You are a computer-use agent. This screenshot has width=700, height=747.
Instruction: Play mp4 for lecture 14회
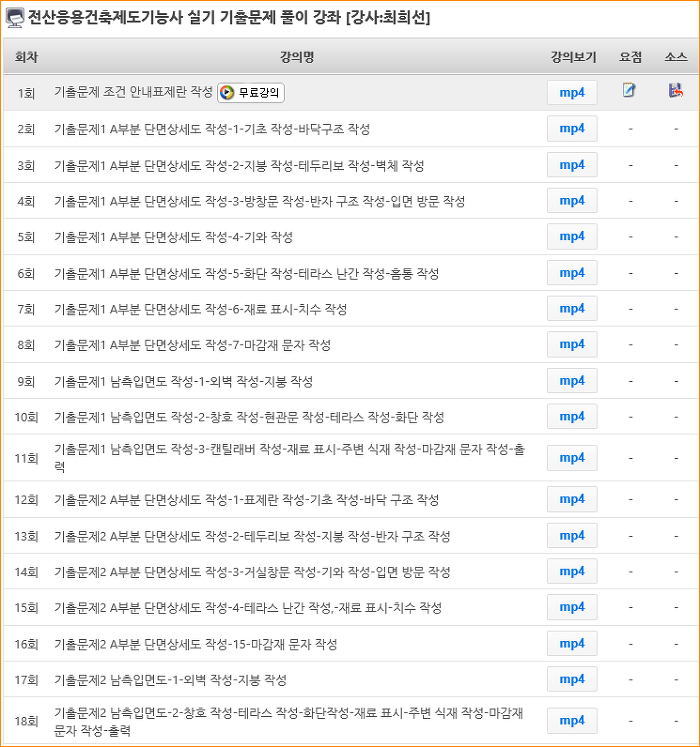572,571
